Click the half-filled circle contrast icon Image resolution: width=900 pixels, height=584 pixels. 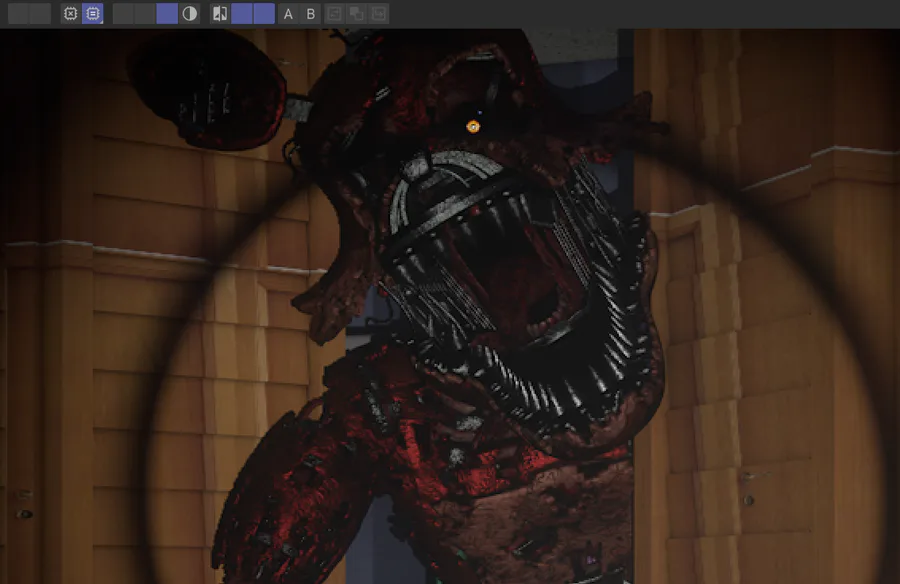click(x=189, y=14)
